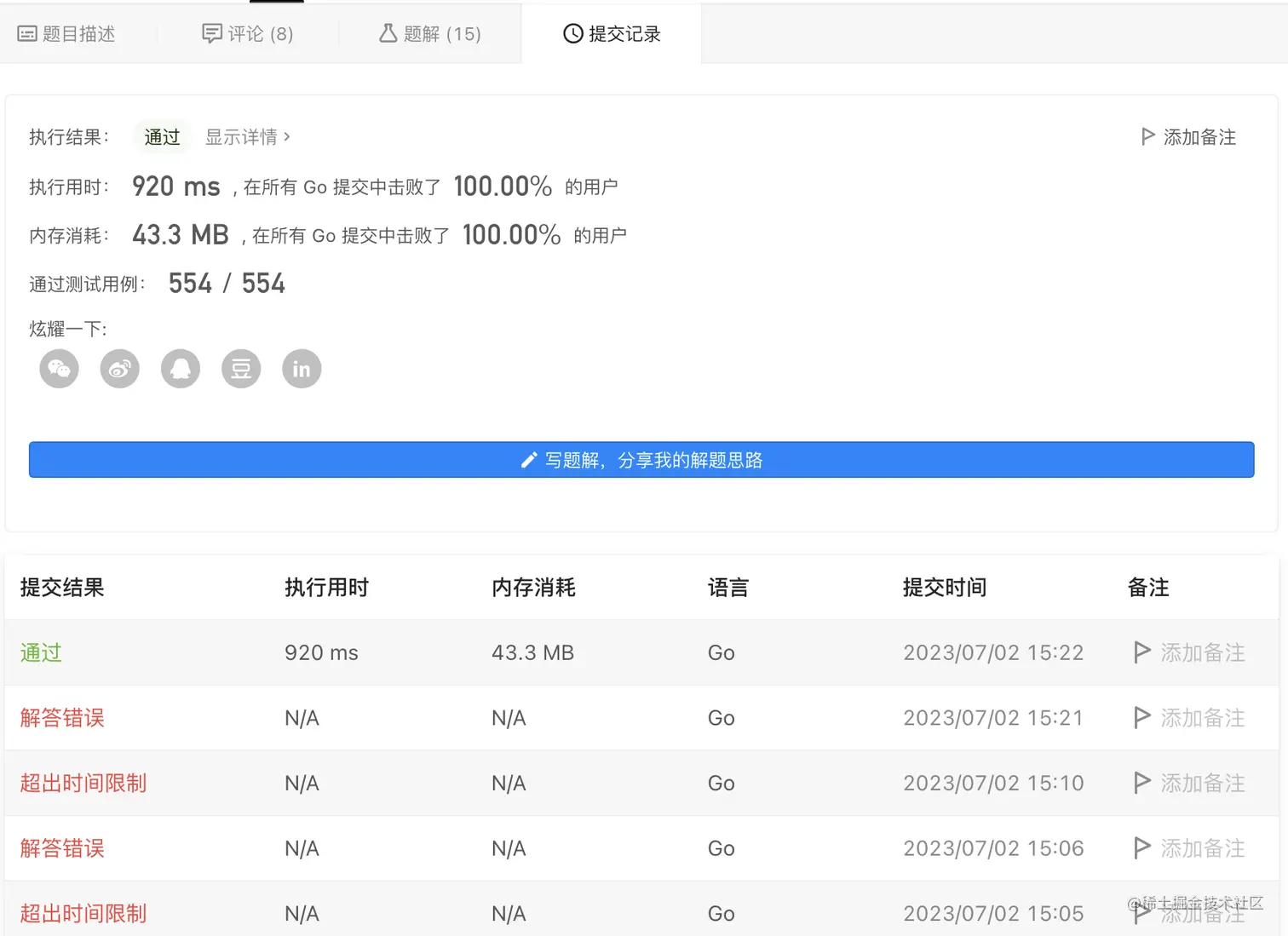Click the 43.3 MB memory value in summary

point(181,235)
